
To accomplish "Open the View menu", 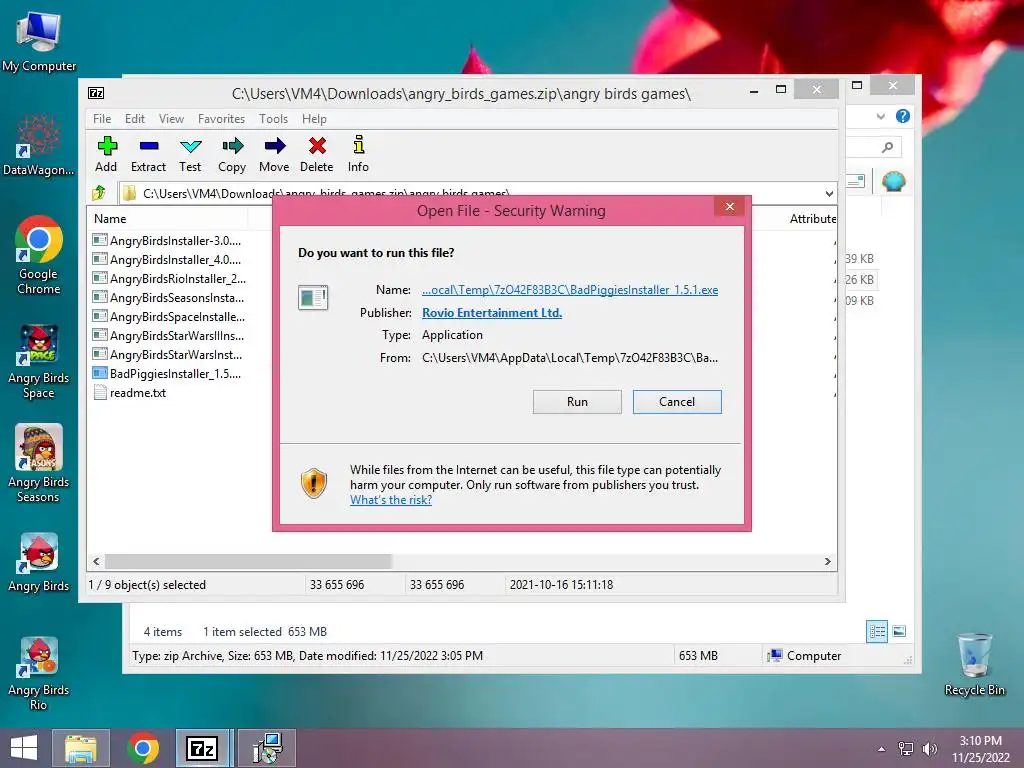I will (x=171, y=119).
